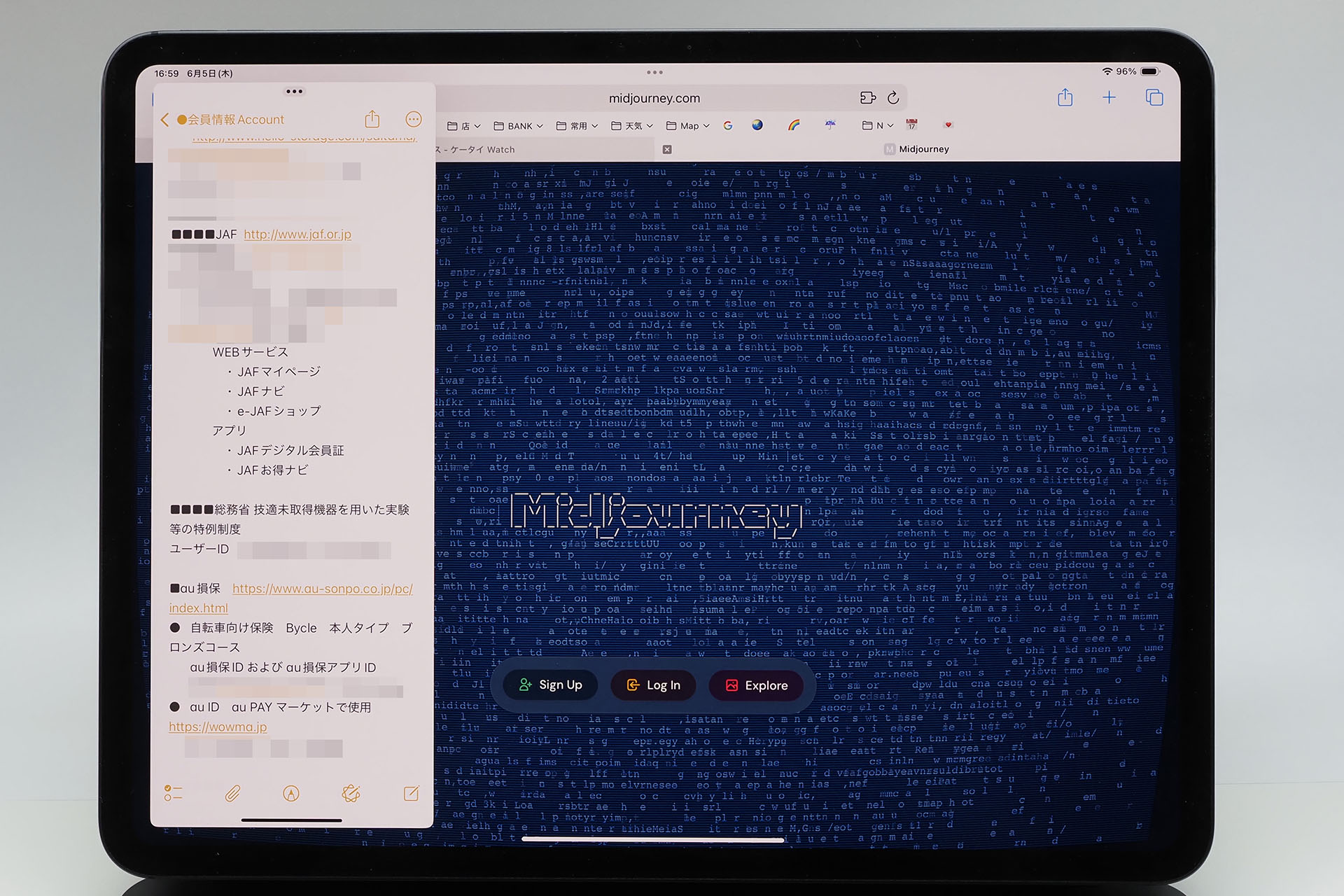Image resolution: width=1344 pixels, height=896 pixels.
Task: Tap the text JAF デジタル会員証
Action: [290, 450]
